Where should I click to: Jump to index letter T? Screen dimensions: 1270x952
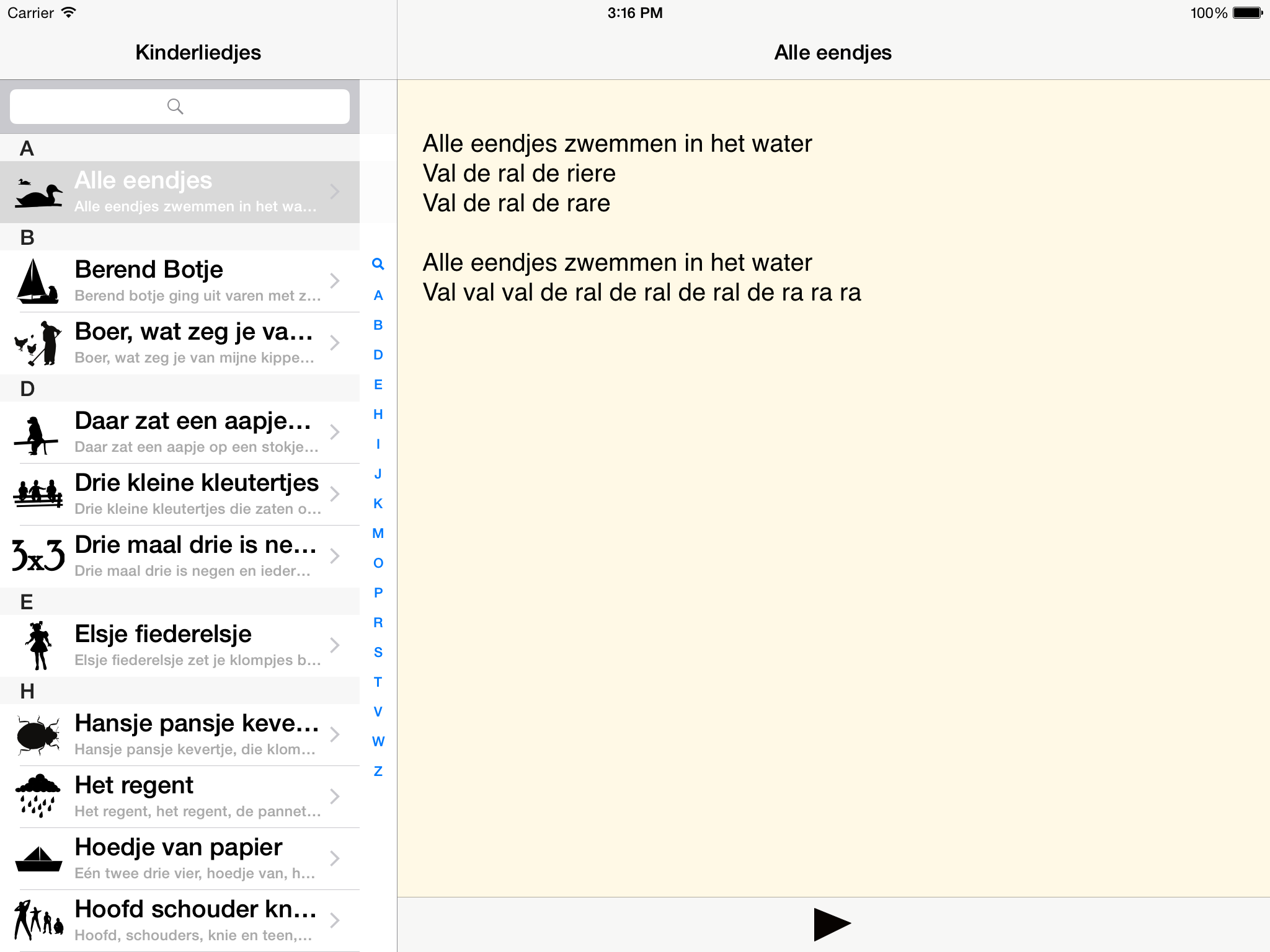378,682
